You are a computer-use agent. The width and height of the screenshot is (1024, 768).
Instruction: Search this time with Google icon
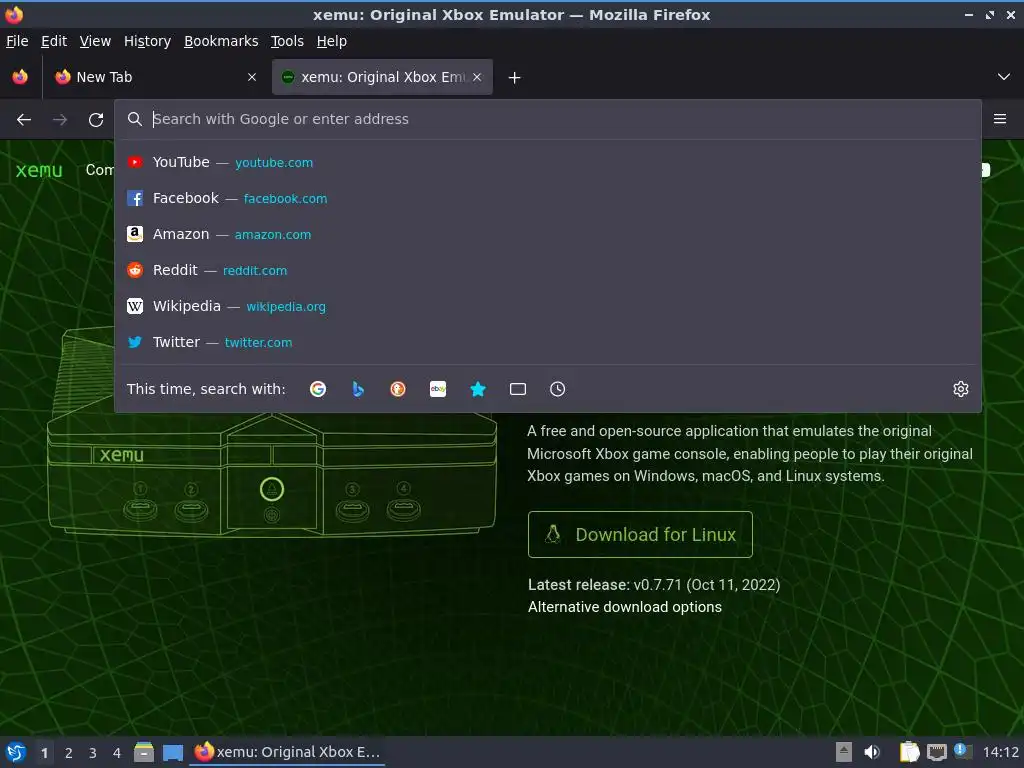tap(318, 389)
